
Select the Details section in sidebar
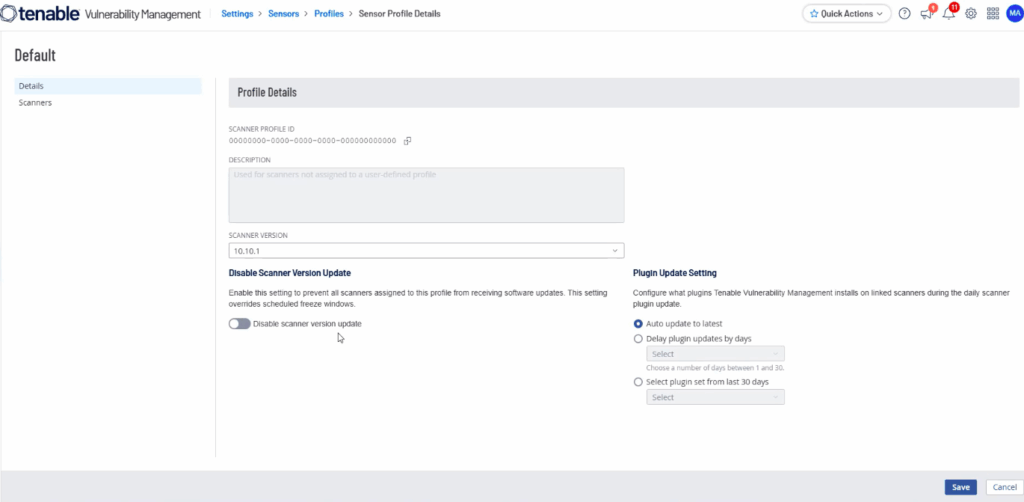31,86
